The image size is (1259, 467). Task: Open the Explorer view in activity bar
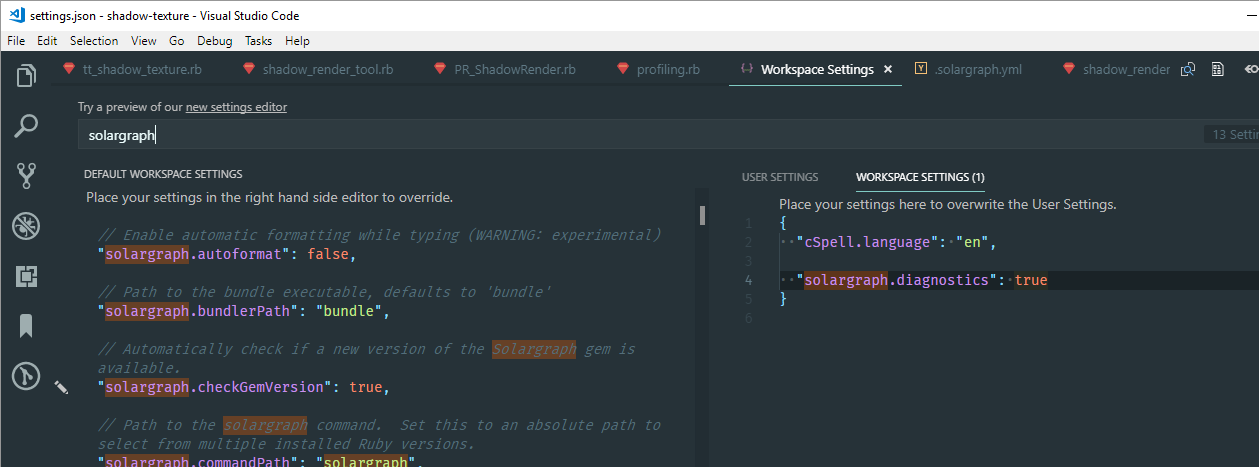(x=26, y=76)
